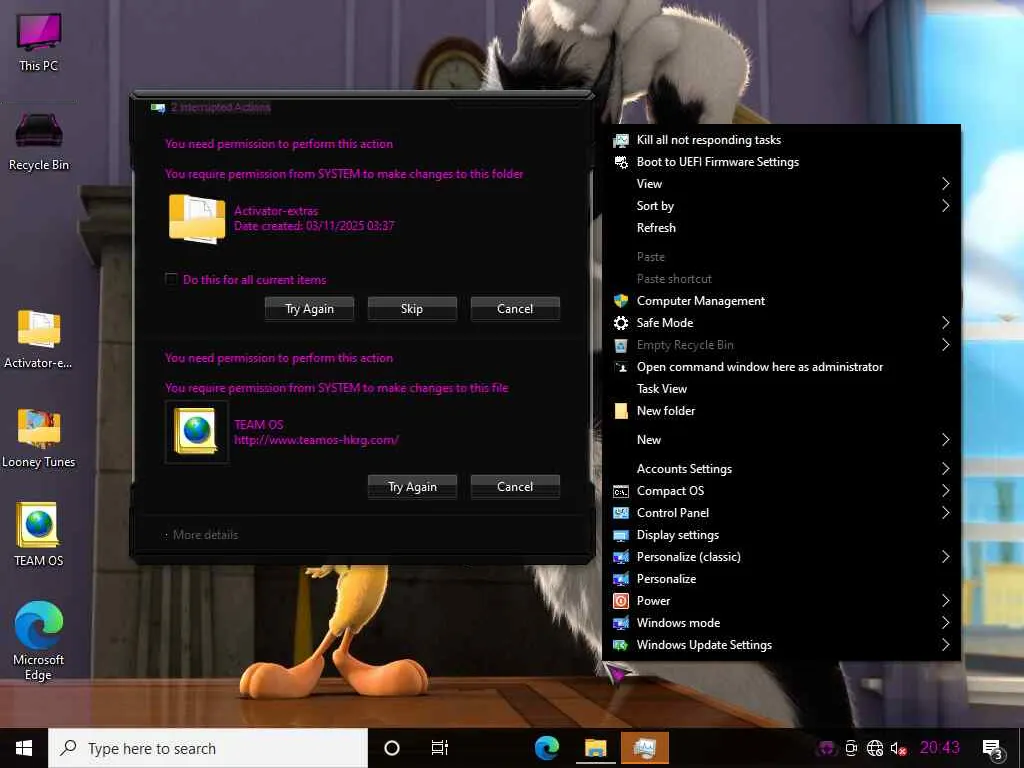The width and height of the screenshot is (1024, 768).
Task: Click Skip for the Activator-extras folder
Action: pyautogui.click(x=412, y=309)
